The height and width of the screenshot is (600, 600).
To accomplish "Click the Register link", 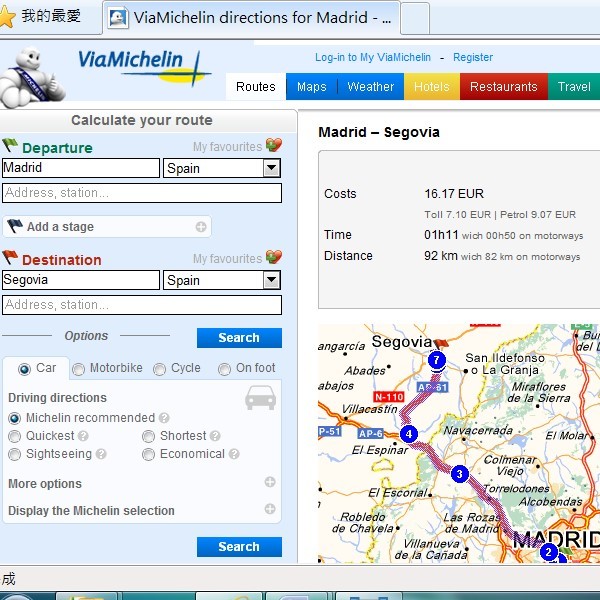I will point(473,57).
